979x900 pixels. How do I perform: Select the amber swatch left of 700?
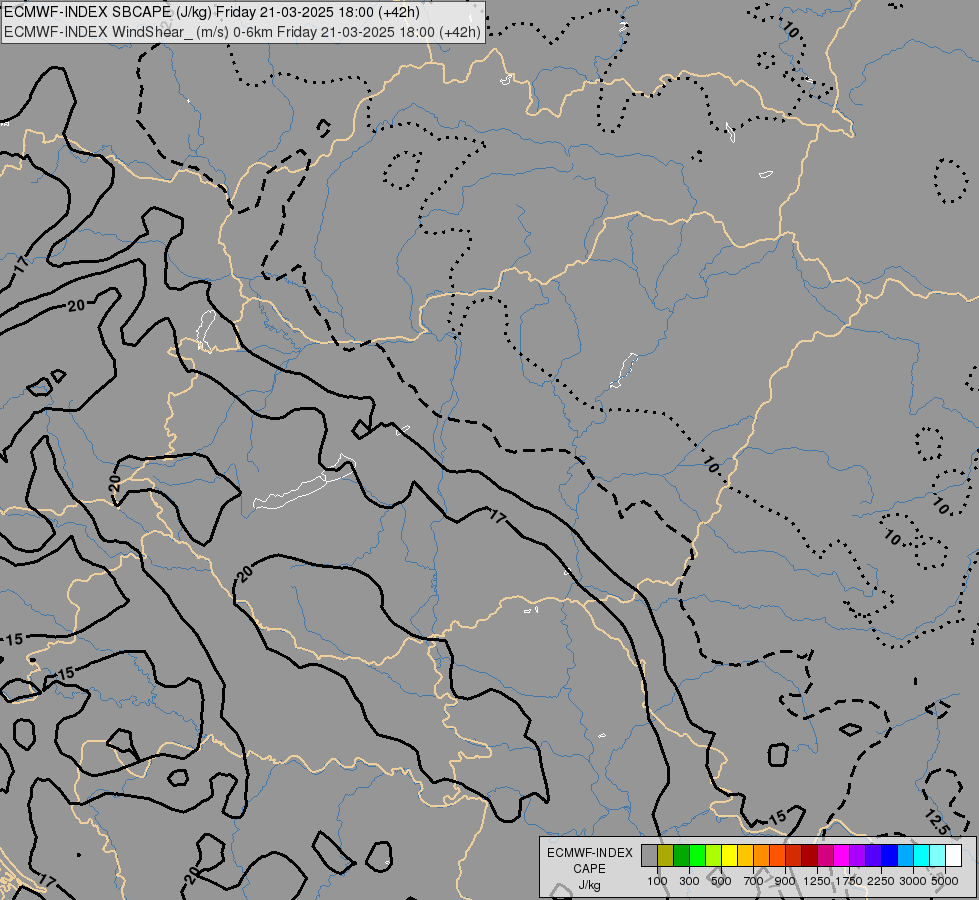coord(745,856)
